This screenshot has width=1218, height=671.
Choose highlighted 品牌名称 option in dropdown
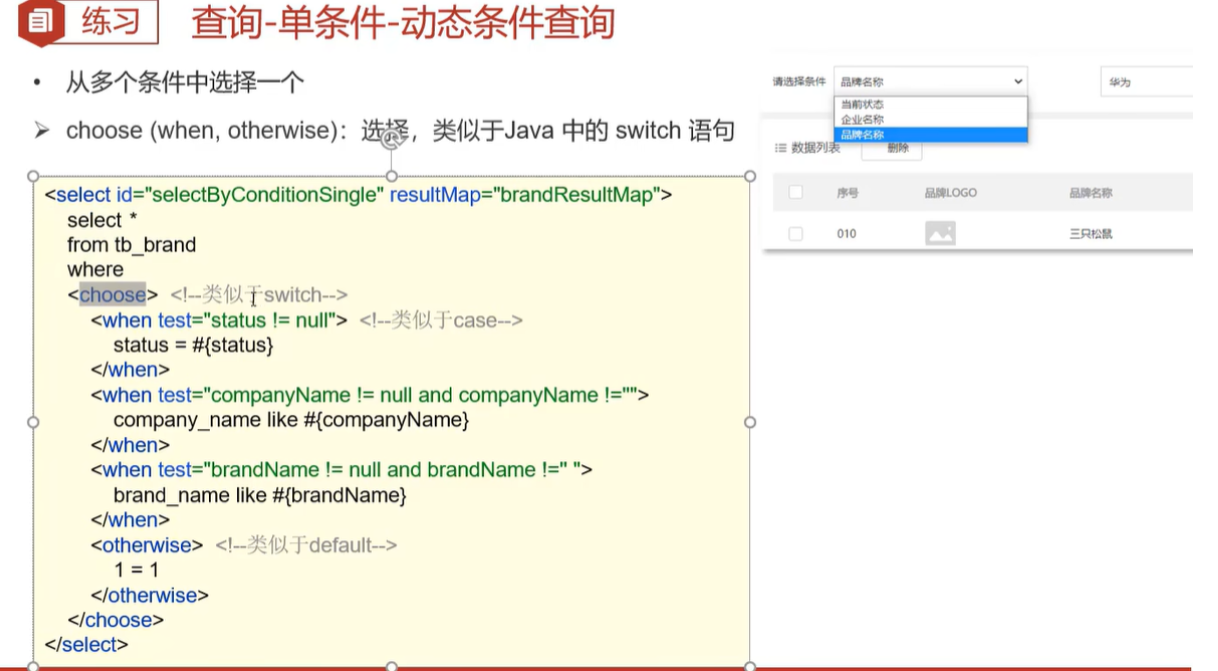pos(862,135)
